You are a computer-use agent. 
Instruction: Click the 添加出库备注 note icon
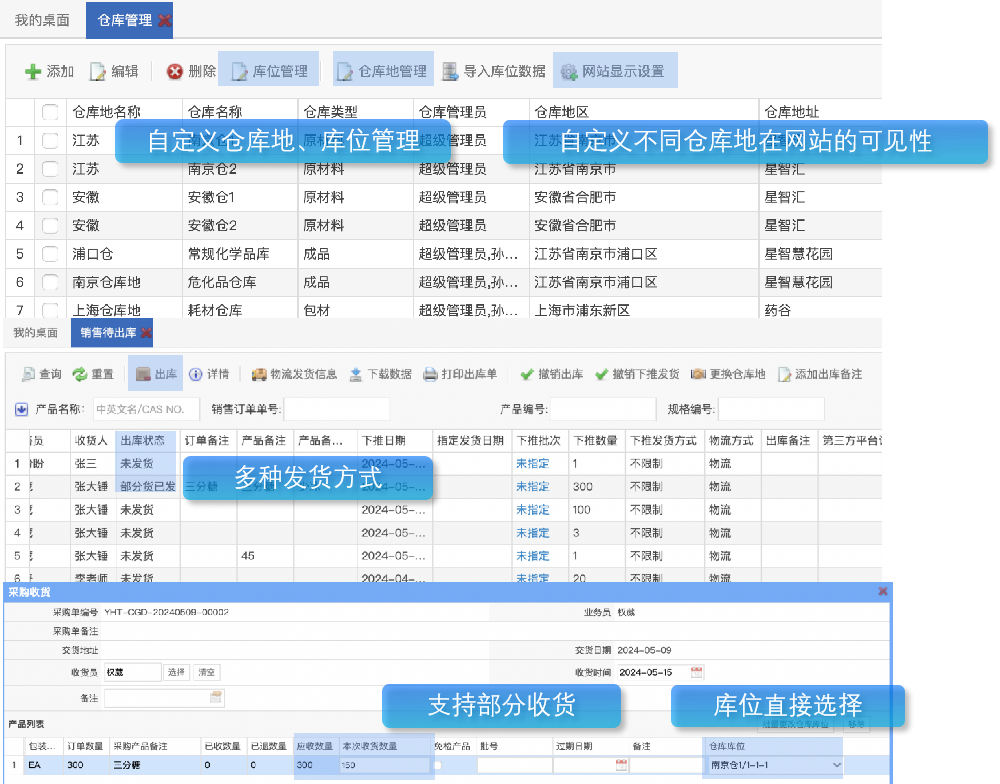pos(784,374)
